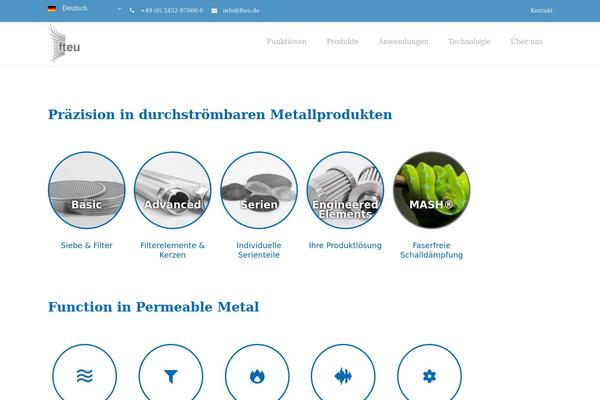Select the Engineered Elements circle image
600x400 pixels.
(345, 190)
